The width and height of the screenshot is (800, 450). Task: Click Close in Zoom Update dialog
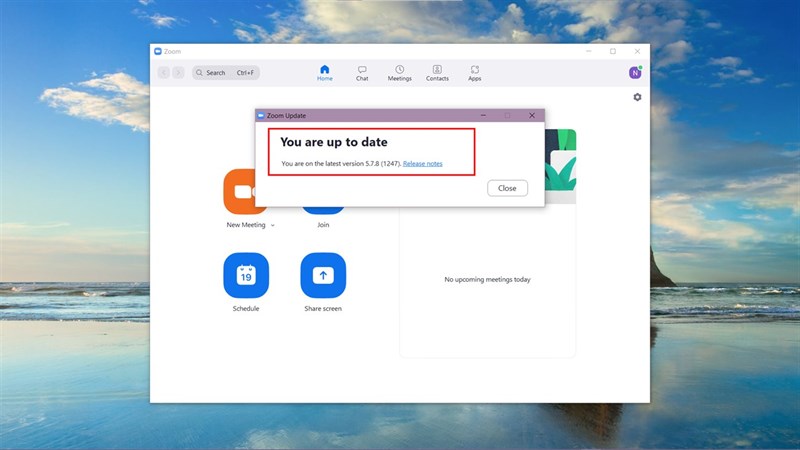point(507,188)
